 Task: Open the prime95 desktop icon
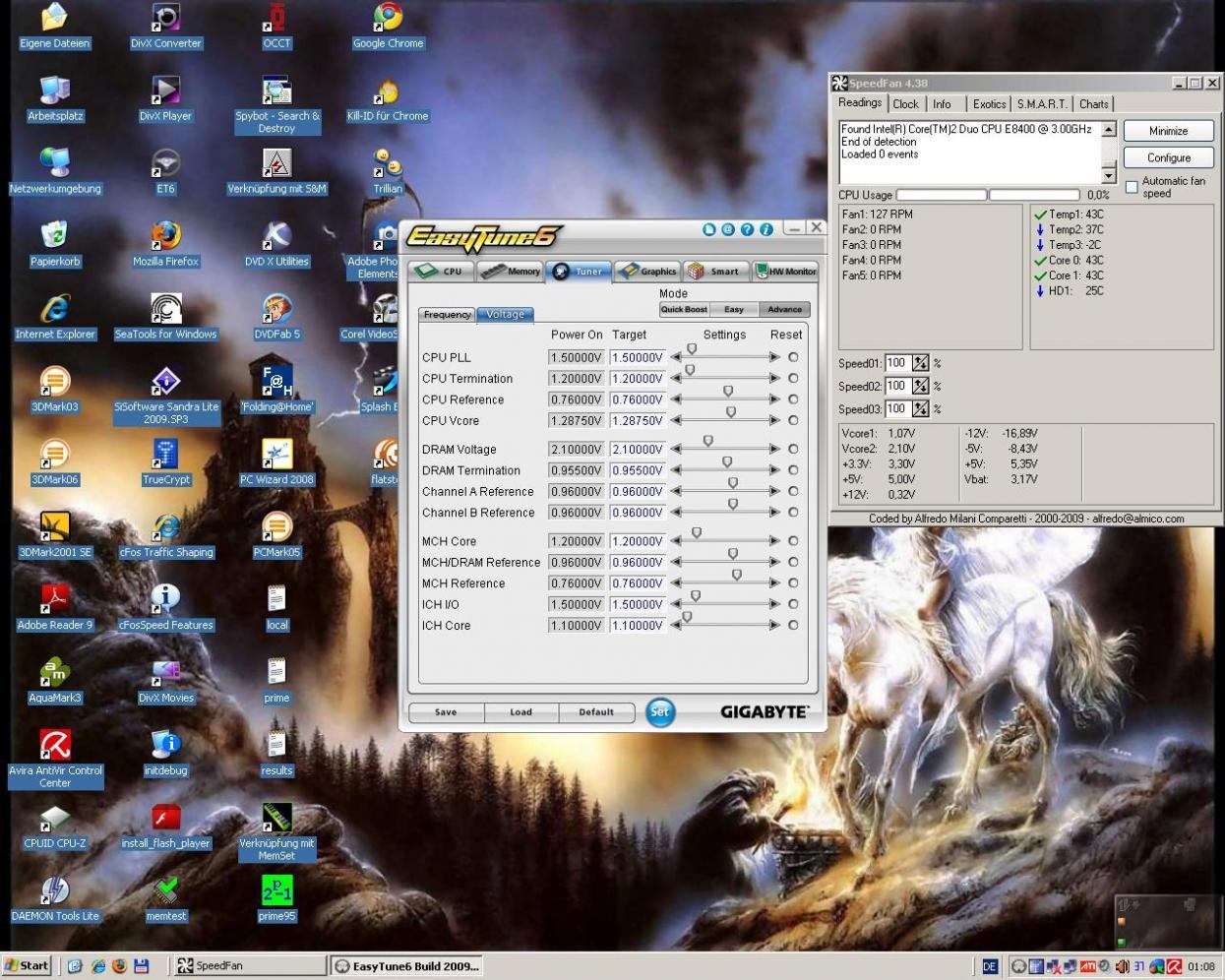click(276, 892)
